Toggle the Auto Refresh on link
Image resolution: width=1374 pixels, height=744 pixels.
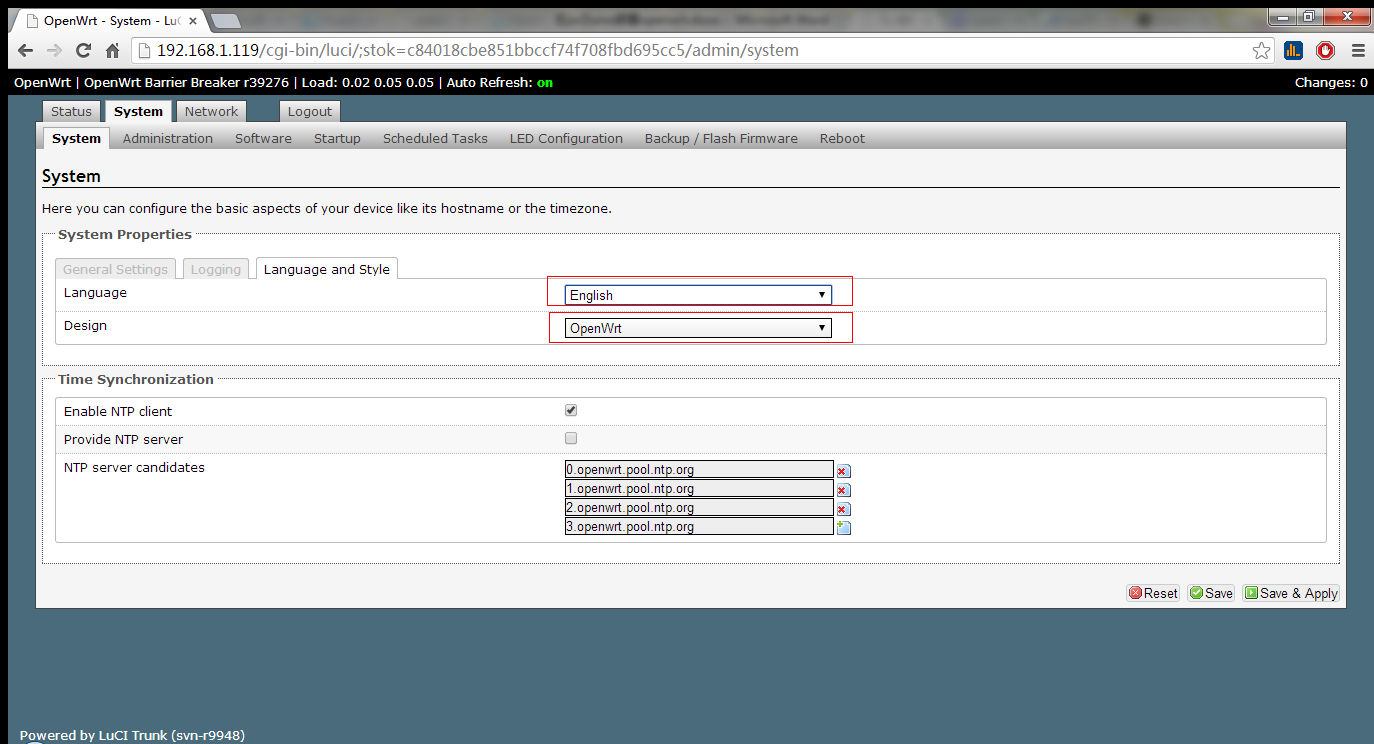click(x=544, y=82)
